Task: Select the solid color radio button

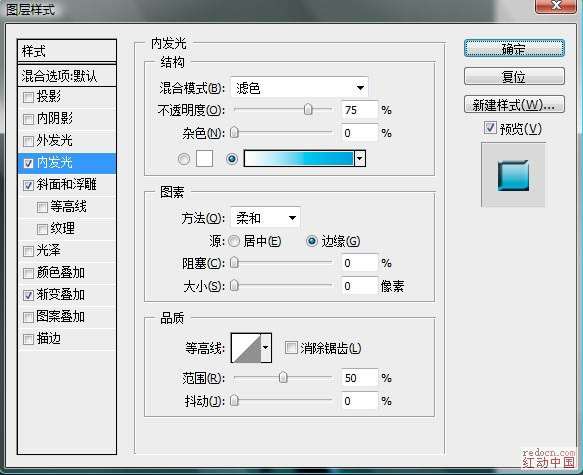Action: pyautogui.click(x=184, y=159)
